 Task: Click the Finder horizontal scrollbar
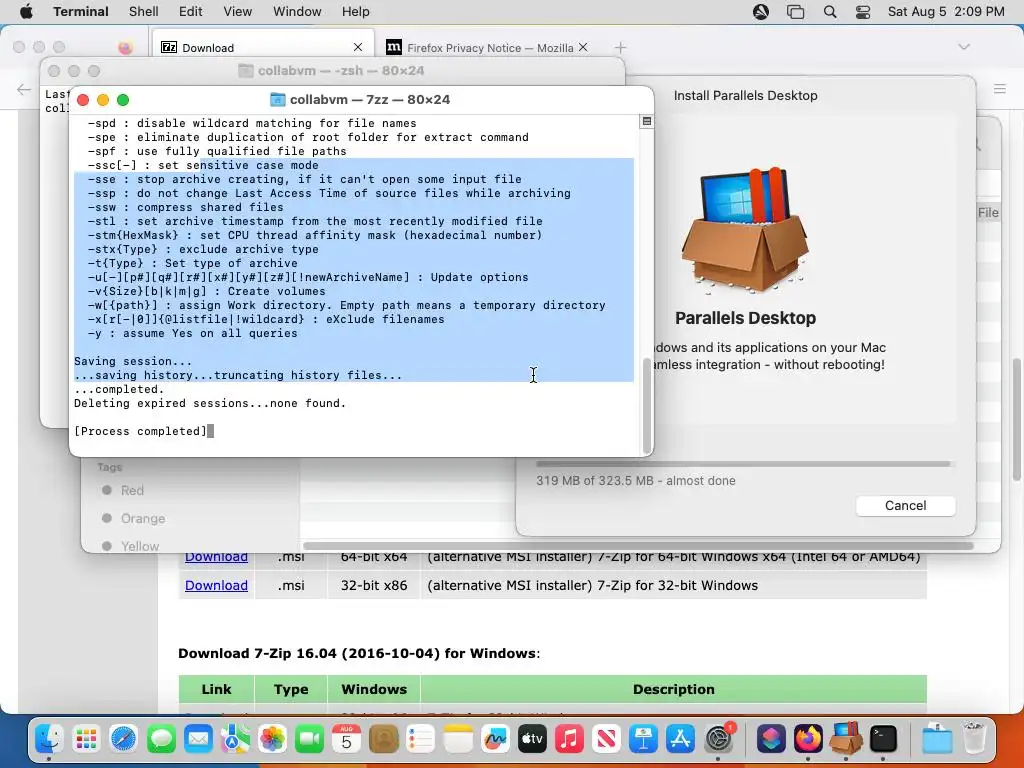coord(638,546)
